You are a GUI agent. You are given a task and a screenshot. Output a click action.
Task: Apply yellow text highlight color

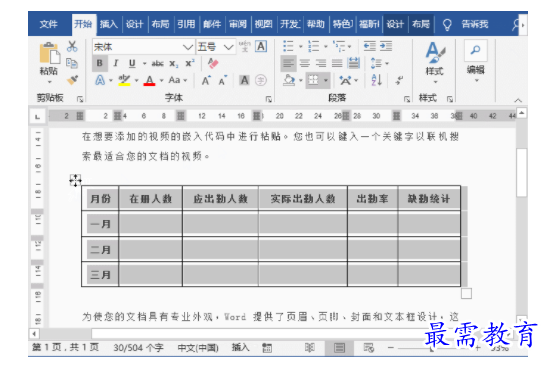(x=124, y=80)
